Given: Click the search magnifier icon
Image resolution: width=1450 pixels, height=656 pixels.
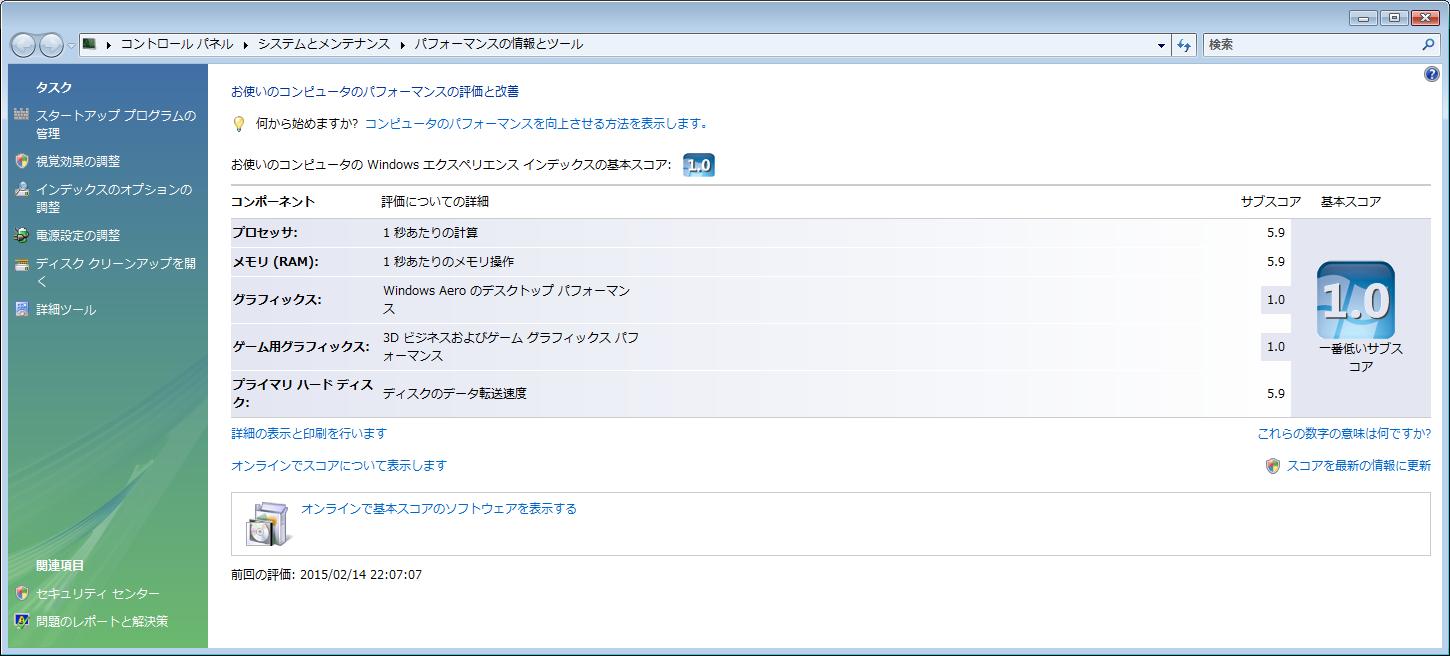Looking at the screenshot, I should 1428,45.
